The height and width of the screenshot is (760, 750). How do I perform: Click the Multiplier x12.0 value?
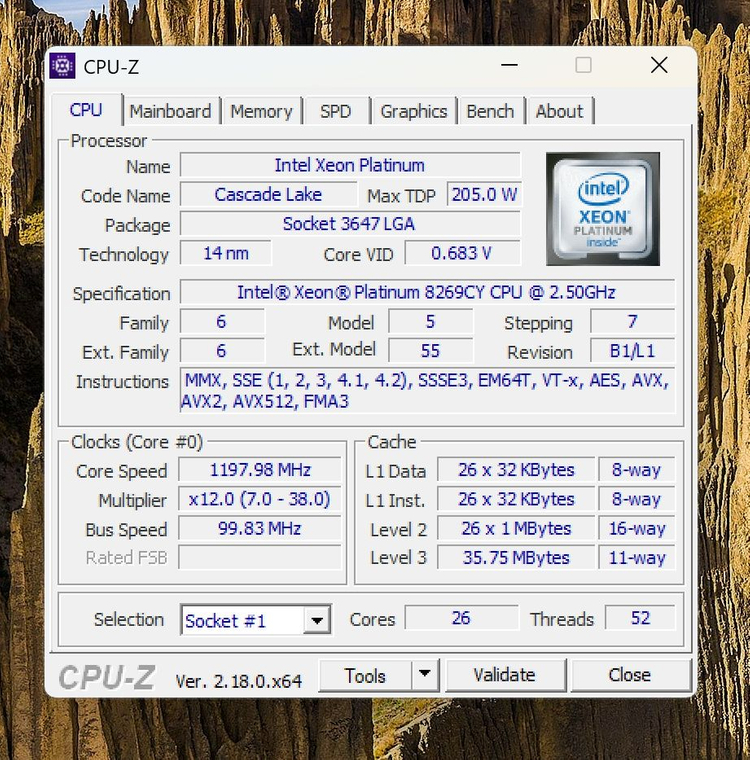pyautogui.click(x=260, y=499)
